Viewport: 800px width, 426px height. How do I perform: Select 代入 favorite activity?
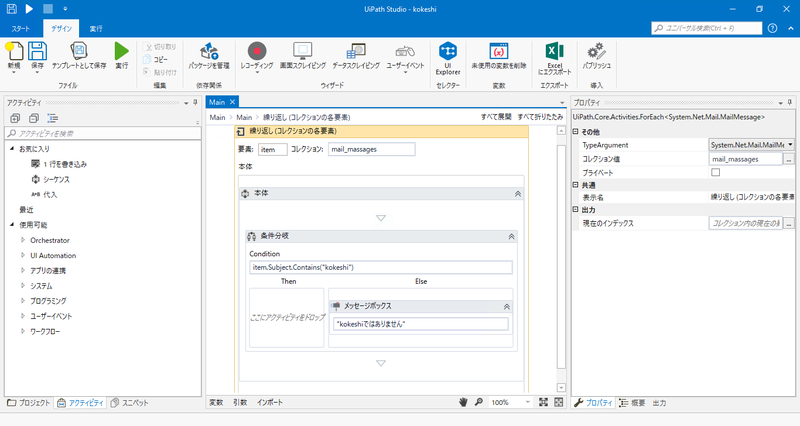(44, 194)
